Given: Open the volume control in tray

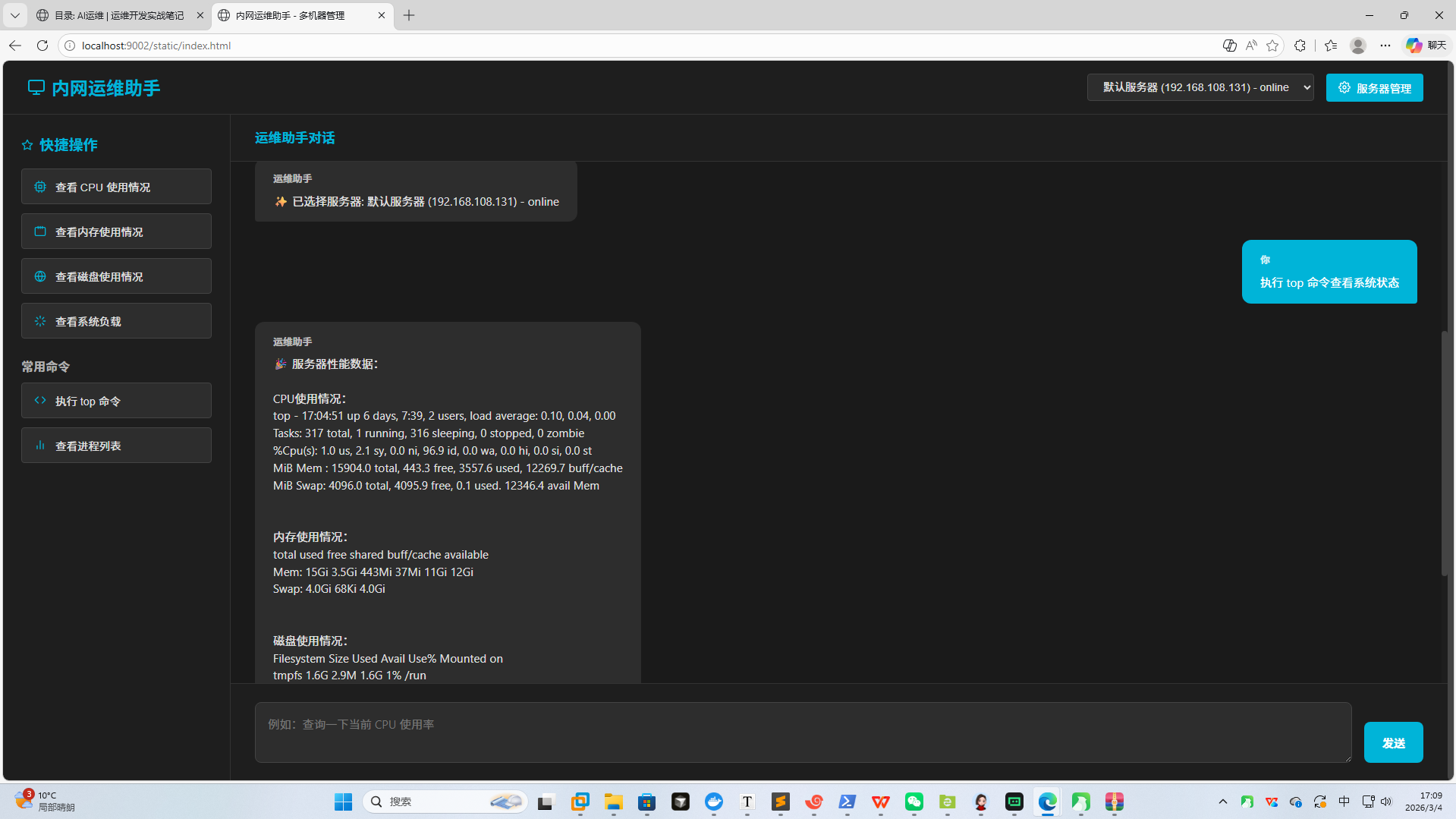Looking at the screenshot, I should 1386,802.
